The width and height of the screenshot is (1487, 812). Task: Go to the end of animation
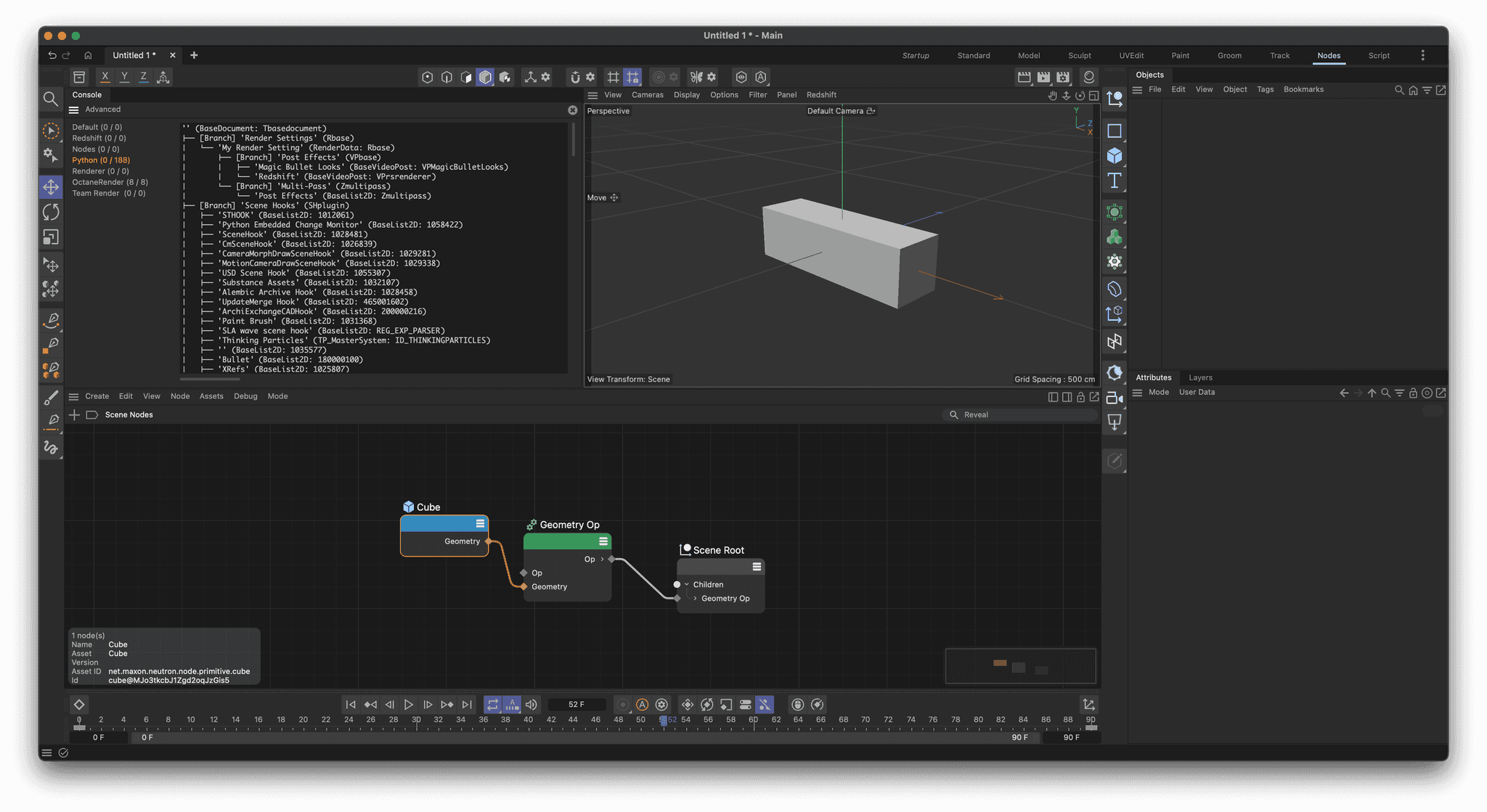[467, 705]
